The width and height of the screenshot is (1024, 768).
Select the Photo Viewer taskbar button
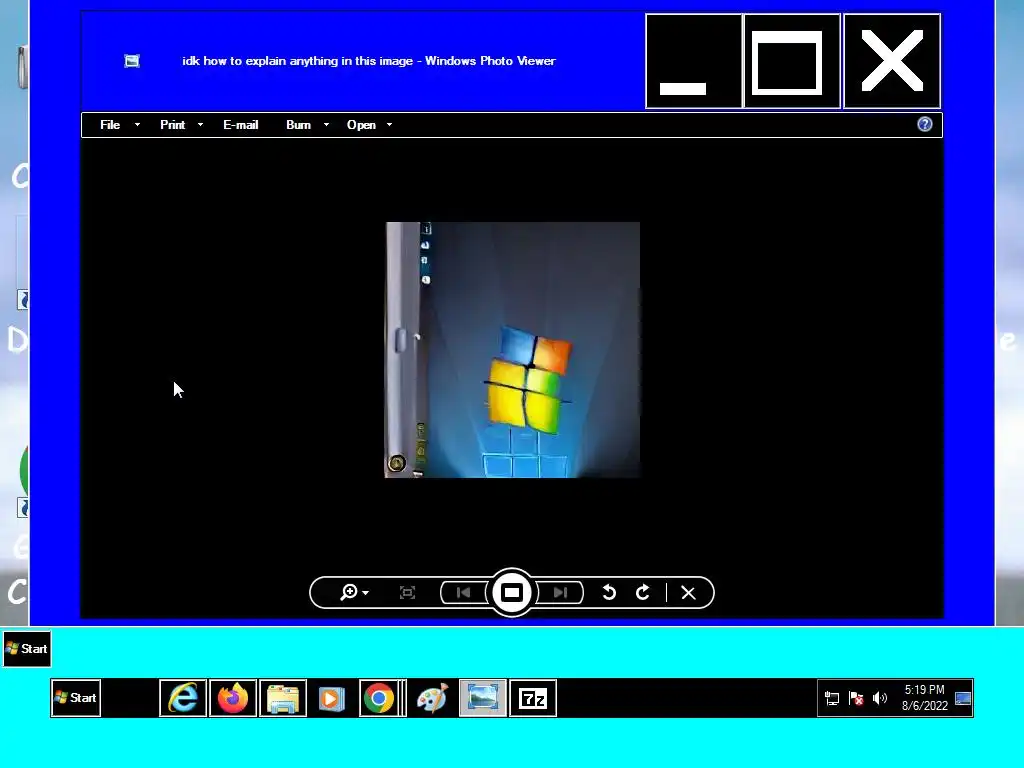pyautogui.click(x=483, y=698)
